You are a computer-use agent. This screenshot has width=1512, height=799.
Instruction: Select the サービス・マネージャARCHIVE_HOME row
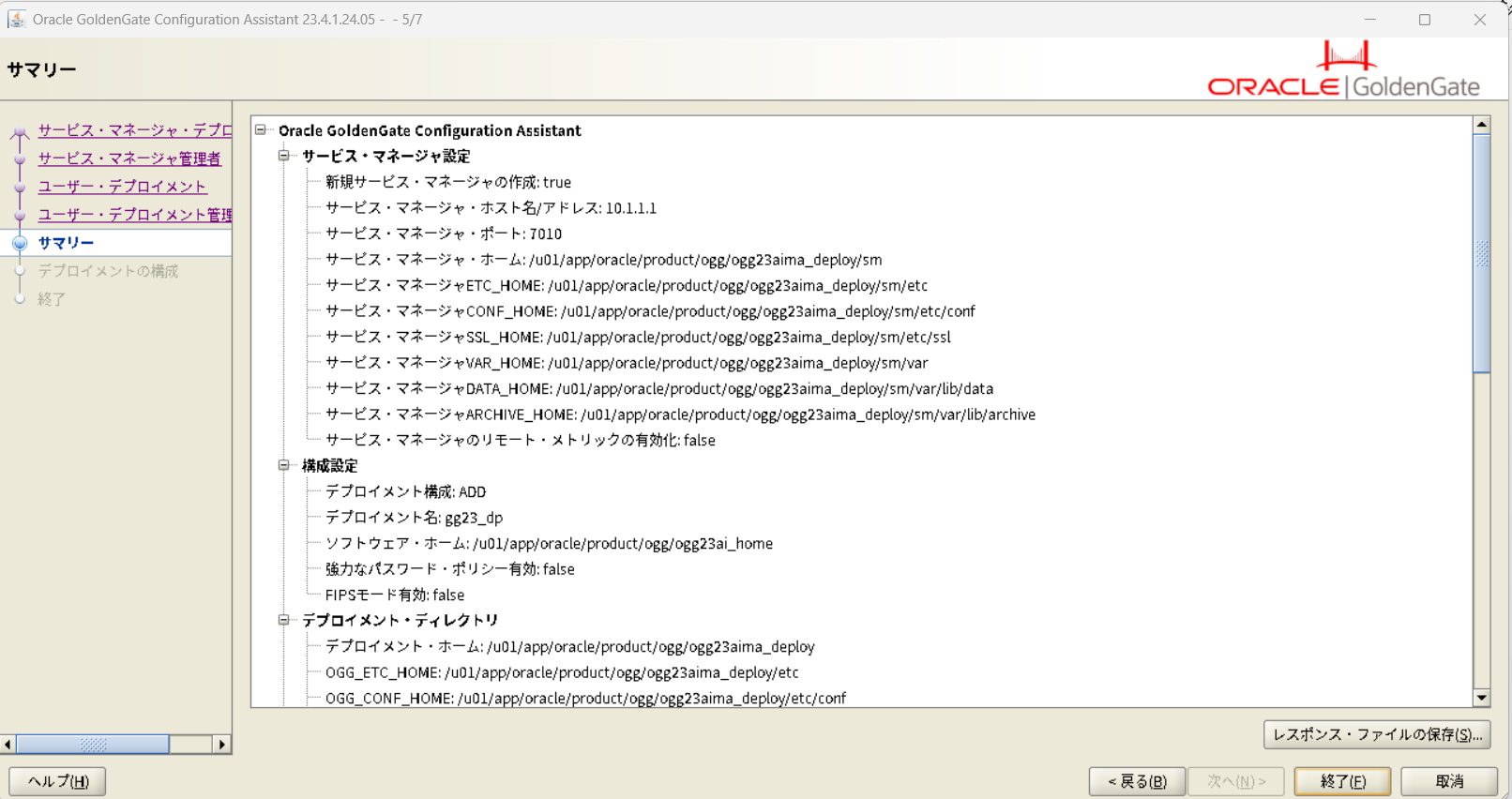point(680,415)
